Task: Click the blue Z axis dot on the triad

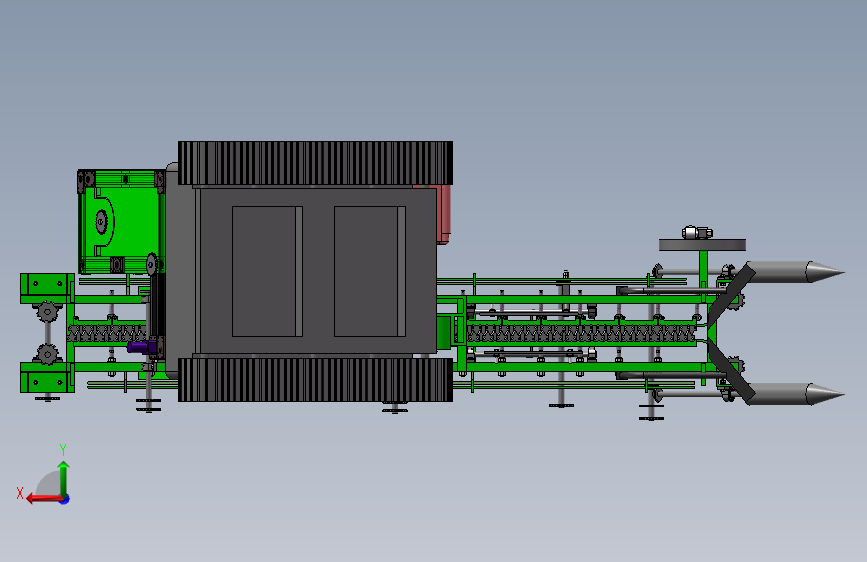Action: pos(65,499)
